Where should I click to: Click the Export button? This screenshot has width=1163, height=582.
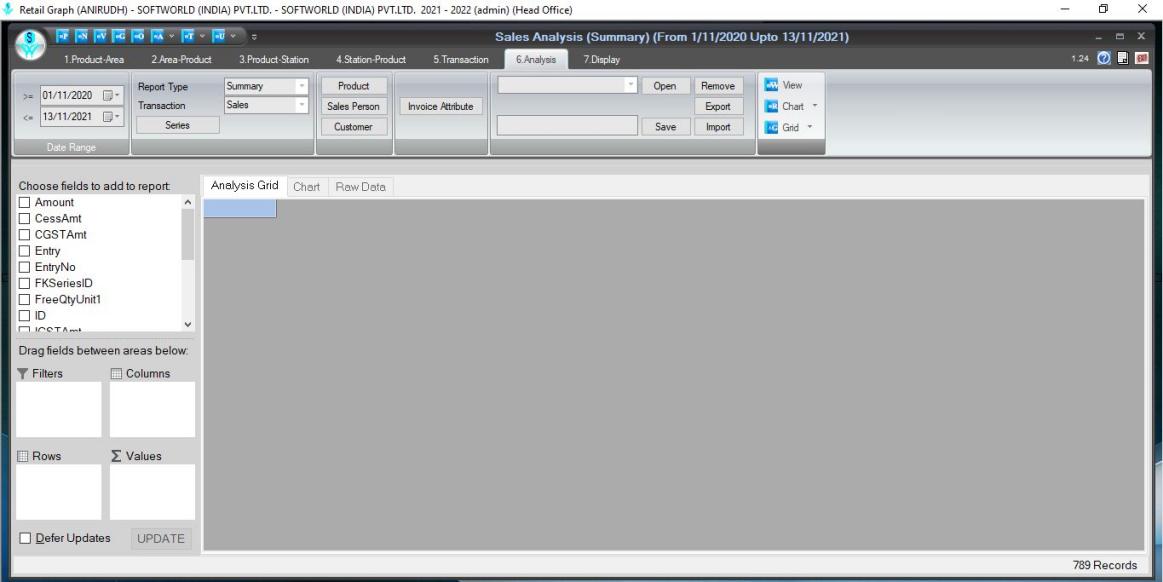[x=717, y=106]
